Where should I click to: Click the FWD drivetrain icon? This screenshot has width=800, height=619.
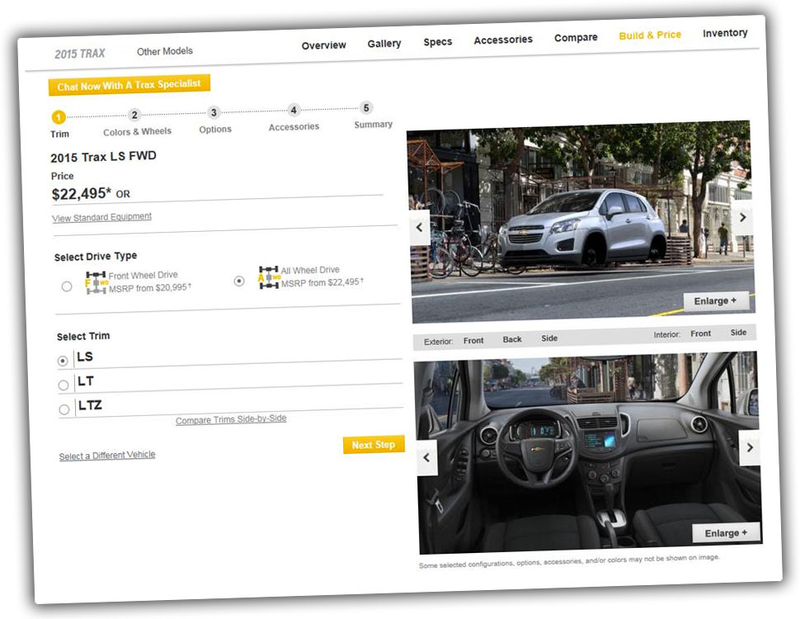pyautogui.click(x=96, y=283)
